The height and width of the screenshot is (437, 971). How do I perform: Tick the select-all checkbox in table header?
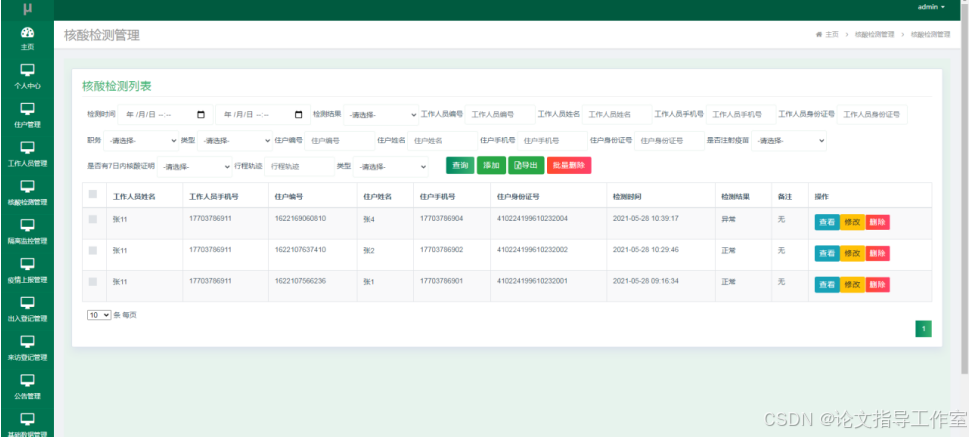click(93, 194)
